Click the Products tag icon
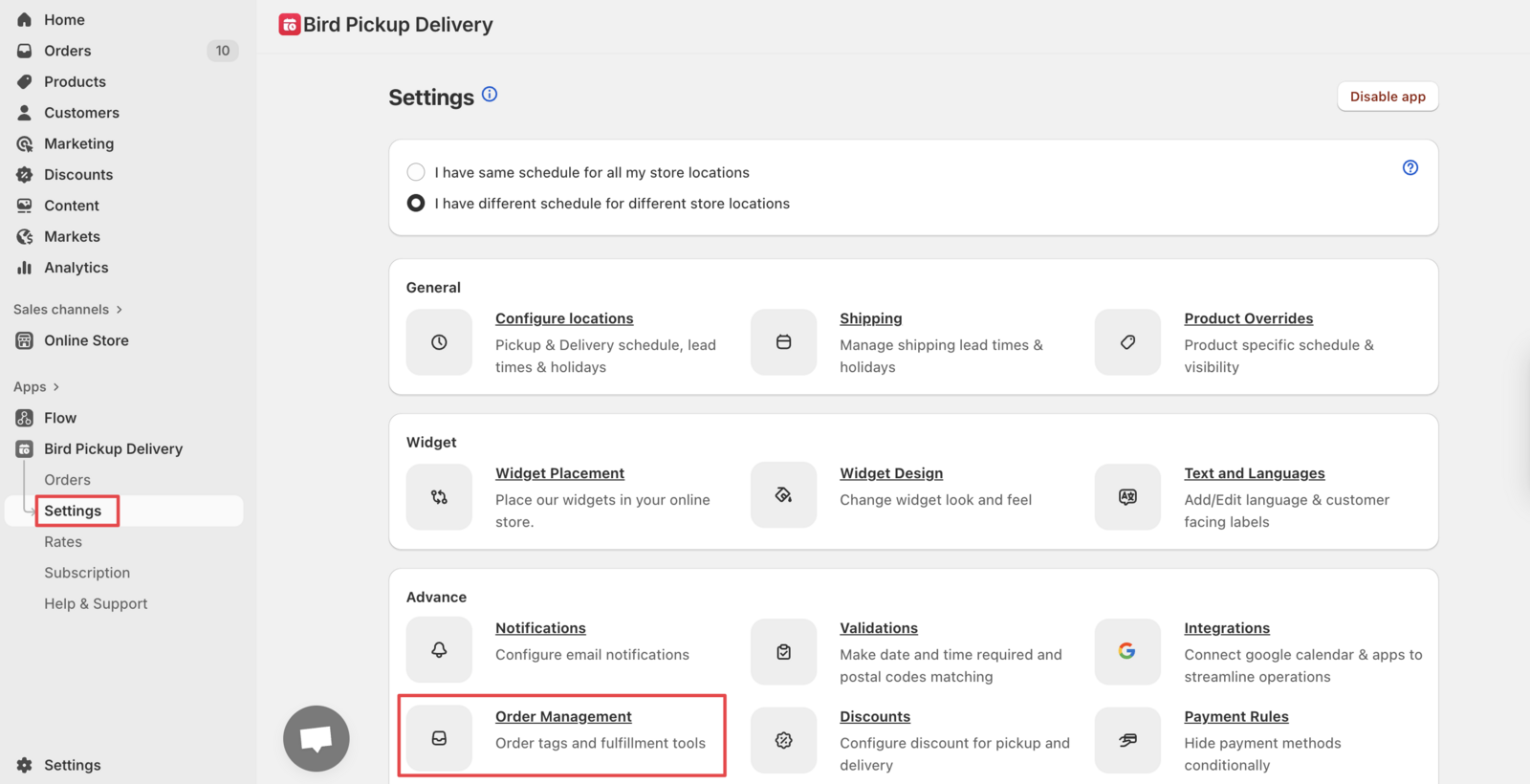The height and width of the screenshot is (784, 1530). click(25, 81)
